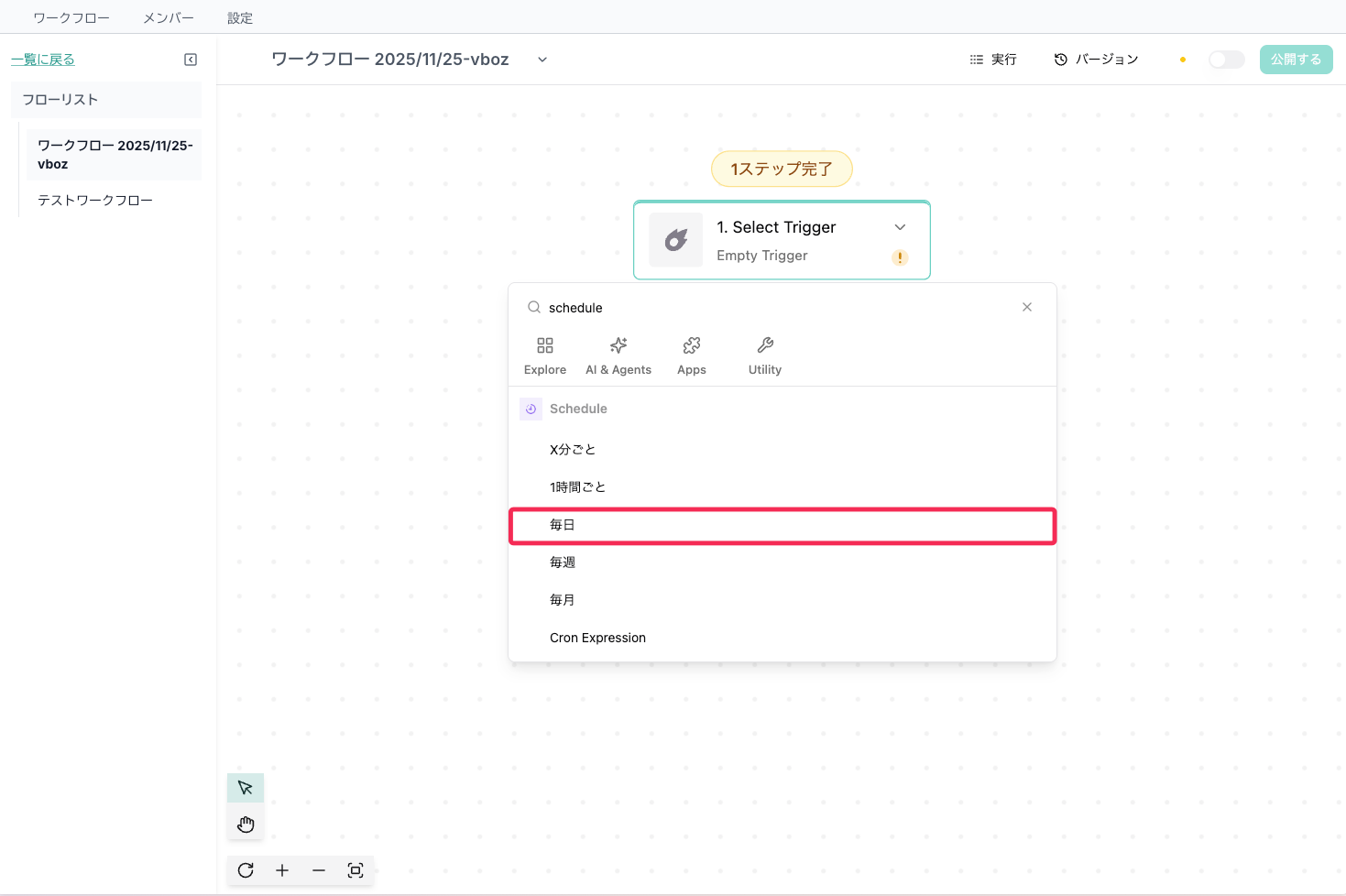1346x896 pixels.
Task: Choose the 毎日 schedule option
Action: tap(782, 526)
